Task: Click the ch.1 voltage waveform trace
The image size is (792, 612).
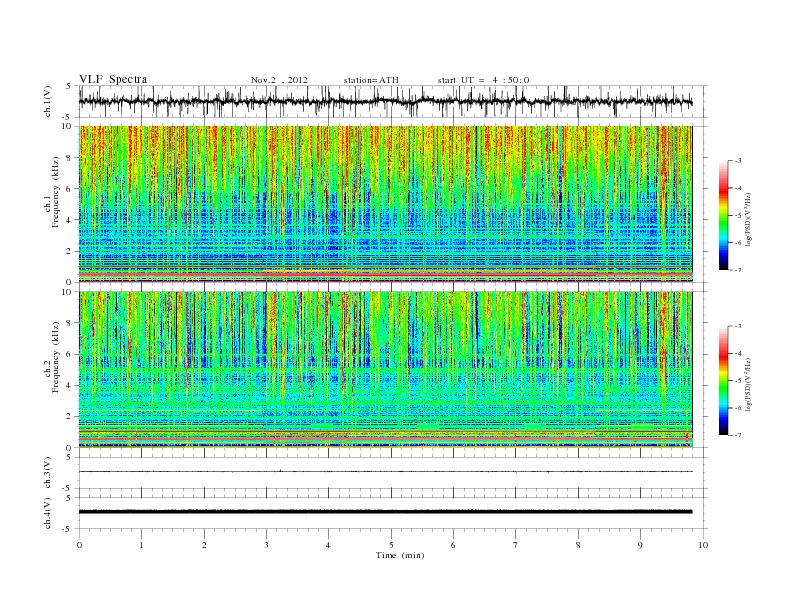Action: point(385,101)
